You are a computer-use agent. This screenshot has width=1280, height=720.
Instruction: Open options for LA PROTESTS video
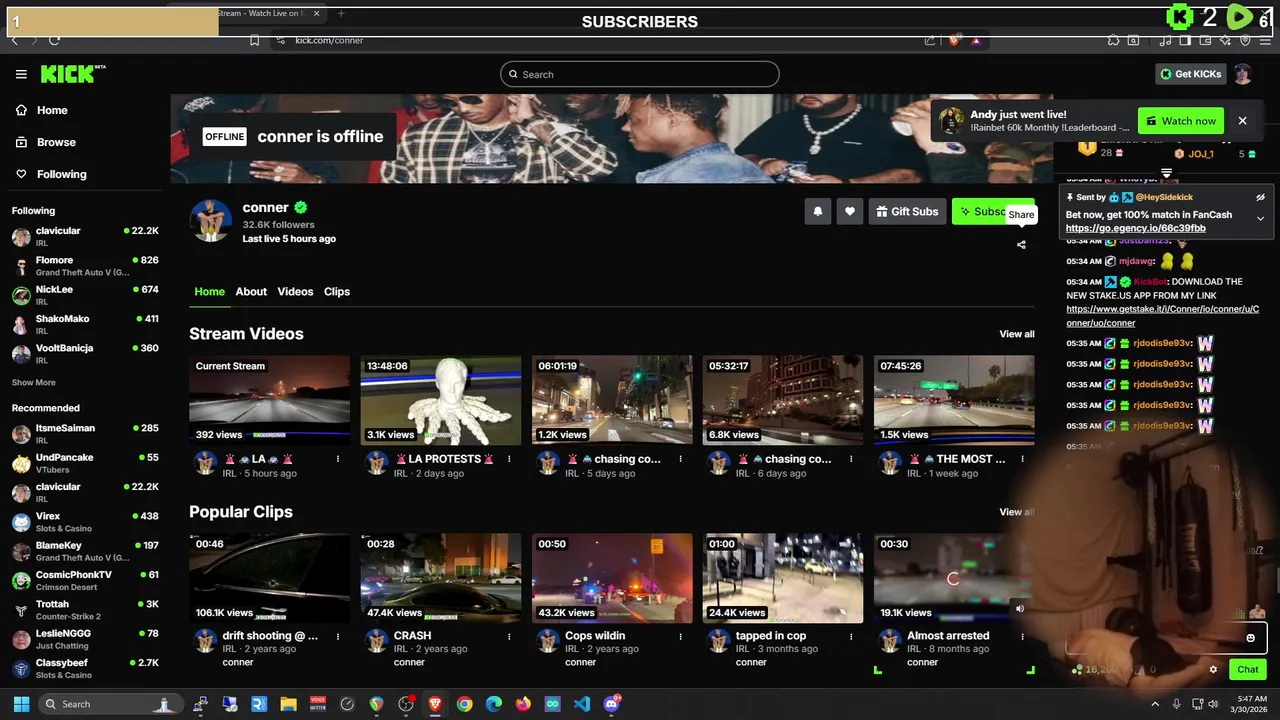pos(509,459)
